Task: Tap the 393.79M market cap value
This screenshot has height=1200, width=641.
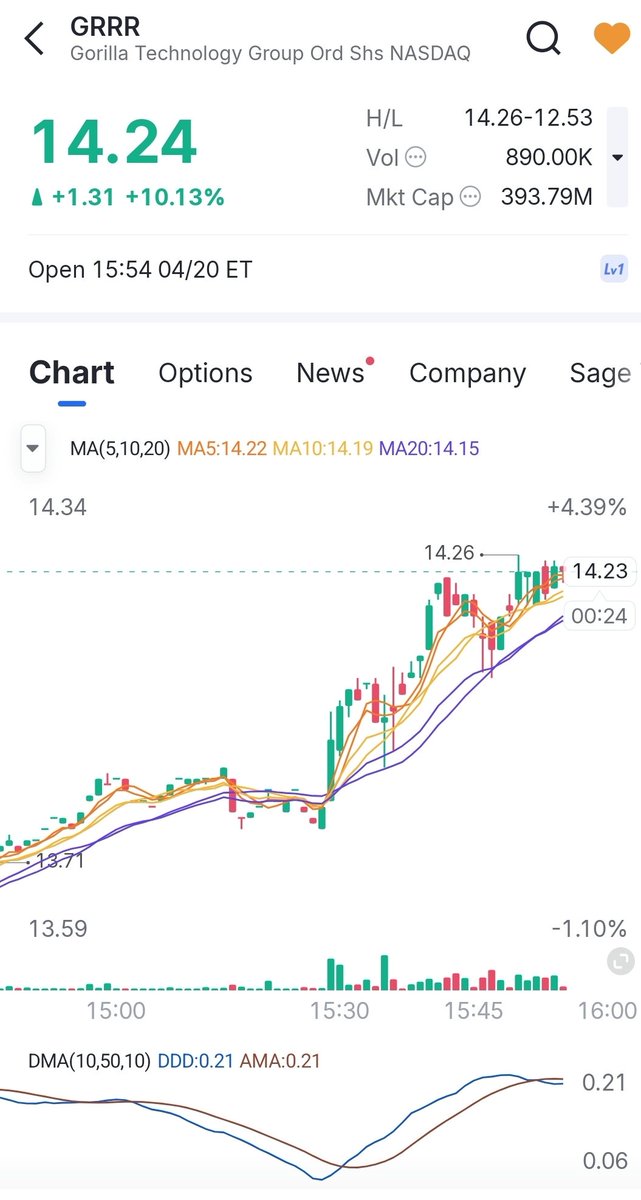Action: coord(547,197)
